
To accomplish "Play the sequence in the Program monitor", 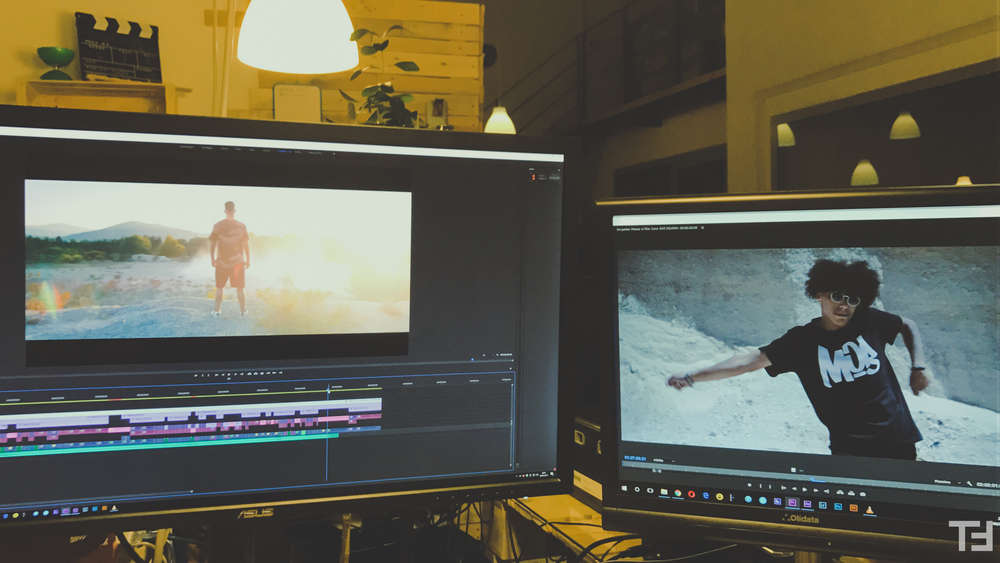I will pyautogui.click(x=805, y=490).
